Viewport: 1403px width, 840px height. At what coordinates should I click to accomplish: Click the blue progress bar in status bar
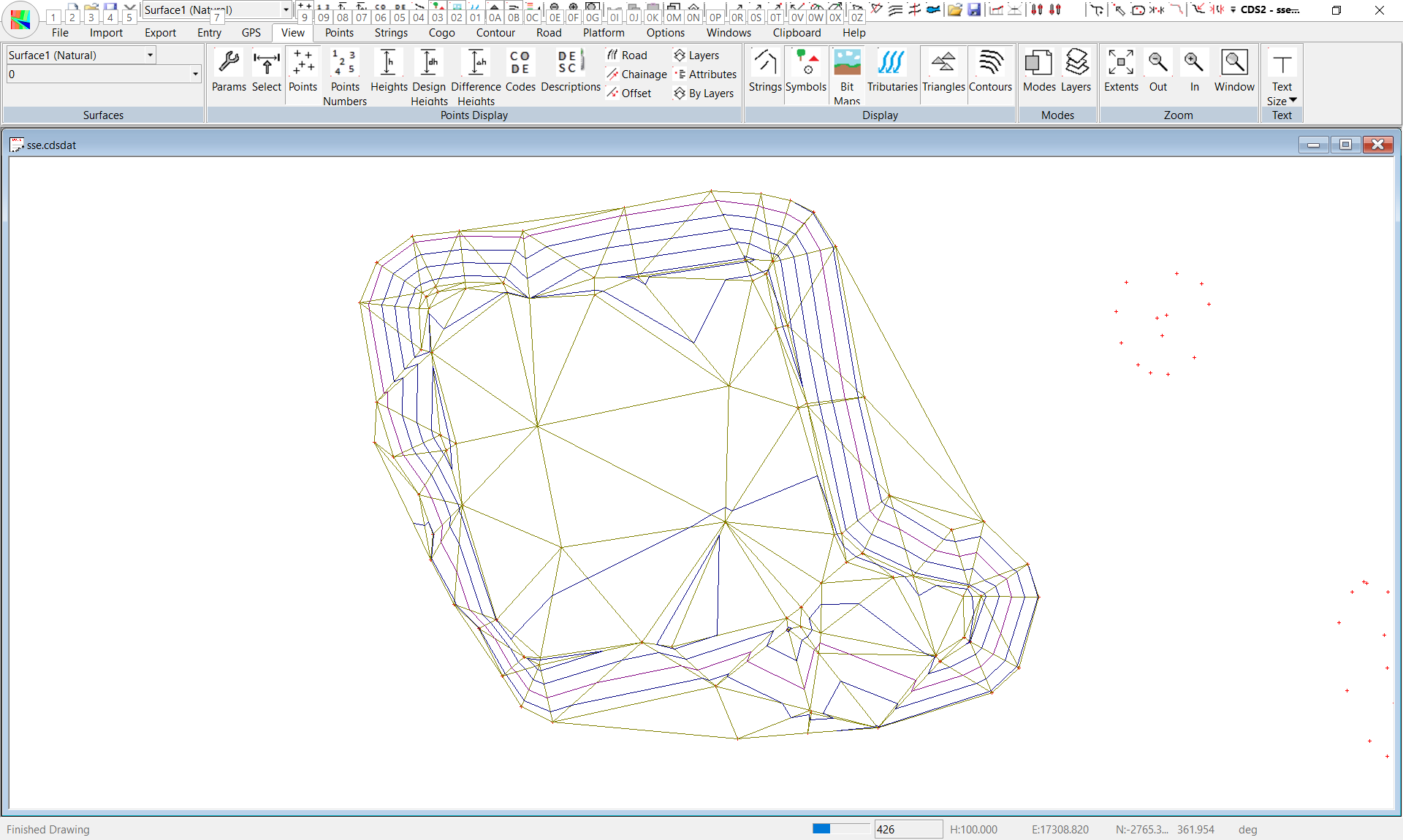821,829
